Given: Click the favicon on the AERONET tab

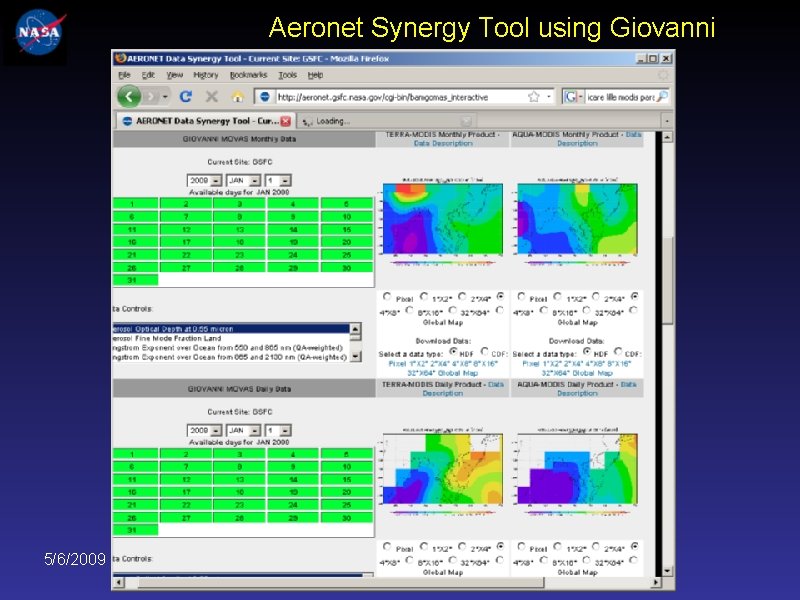Looking at the screenshot, I should pyautogui.click(x=127, y=121).
